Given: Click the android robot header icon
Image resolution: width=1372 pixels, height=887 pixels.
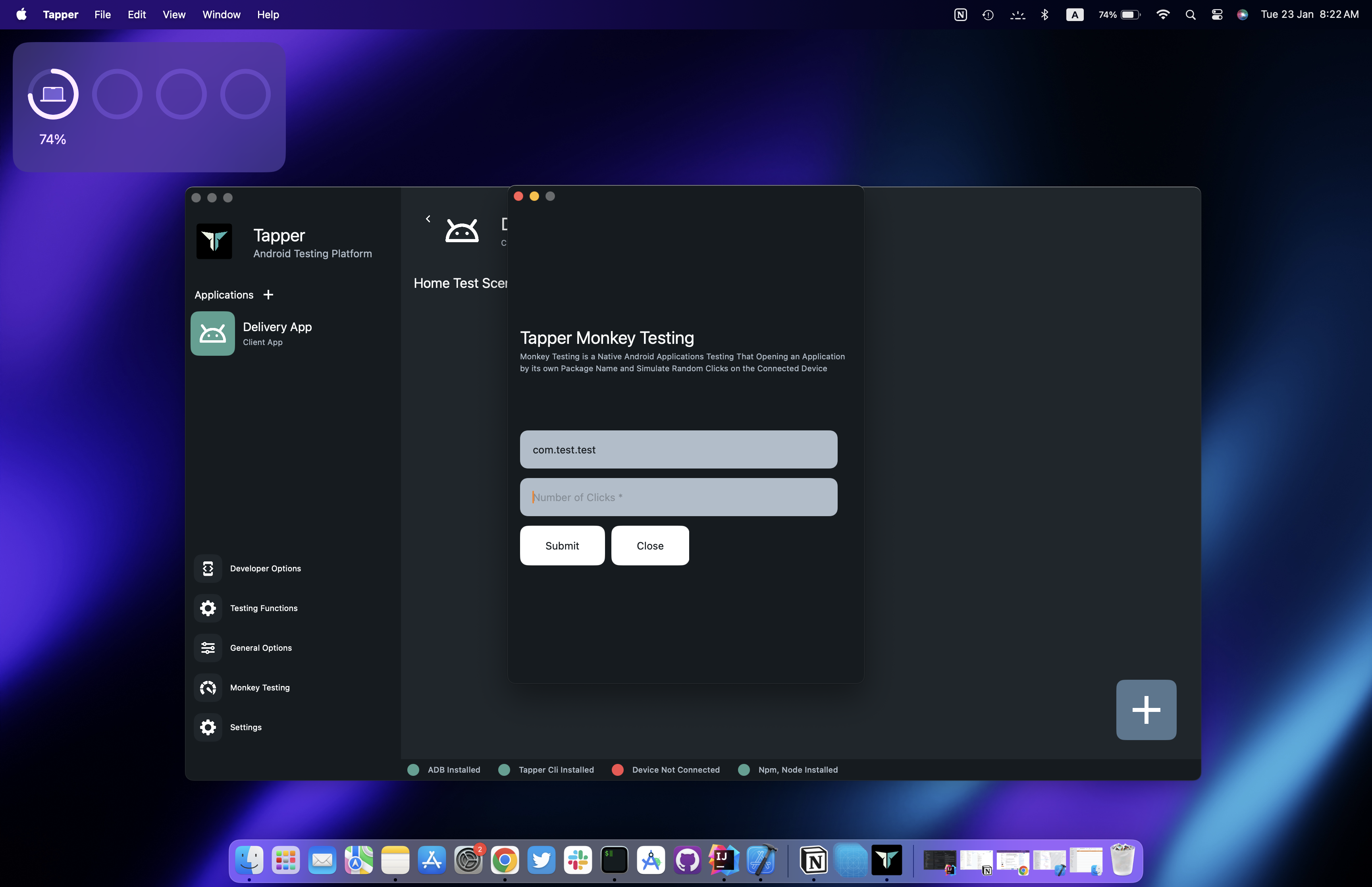Looking at the screenshot, I should tap(462, 231).
